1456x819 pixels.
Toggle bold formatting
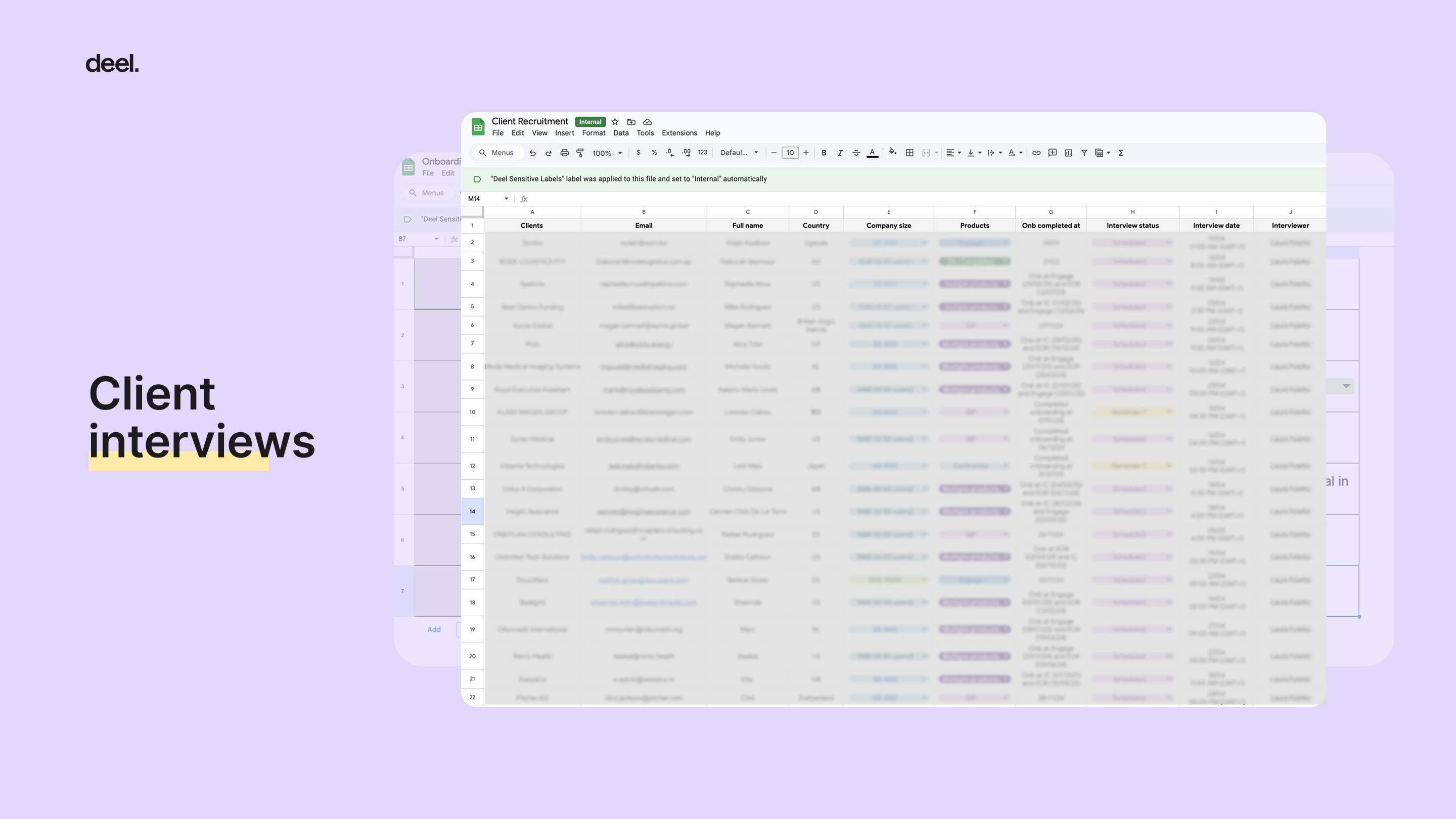click(824, 153)
